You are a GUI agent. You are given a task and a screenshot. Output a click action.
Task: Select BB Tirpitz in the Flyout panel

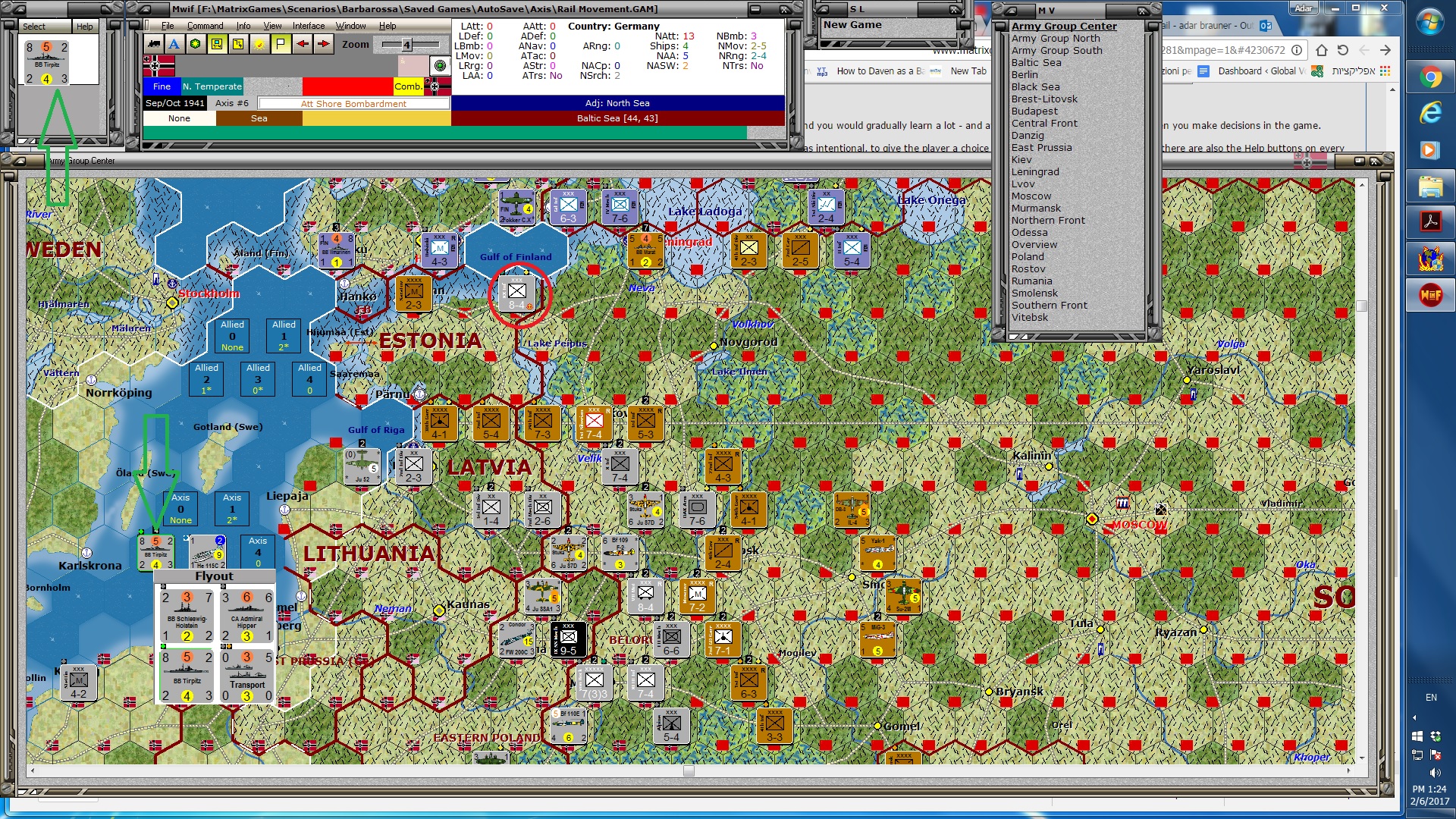187,676
